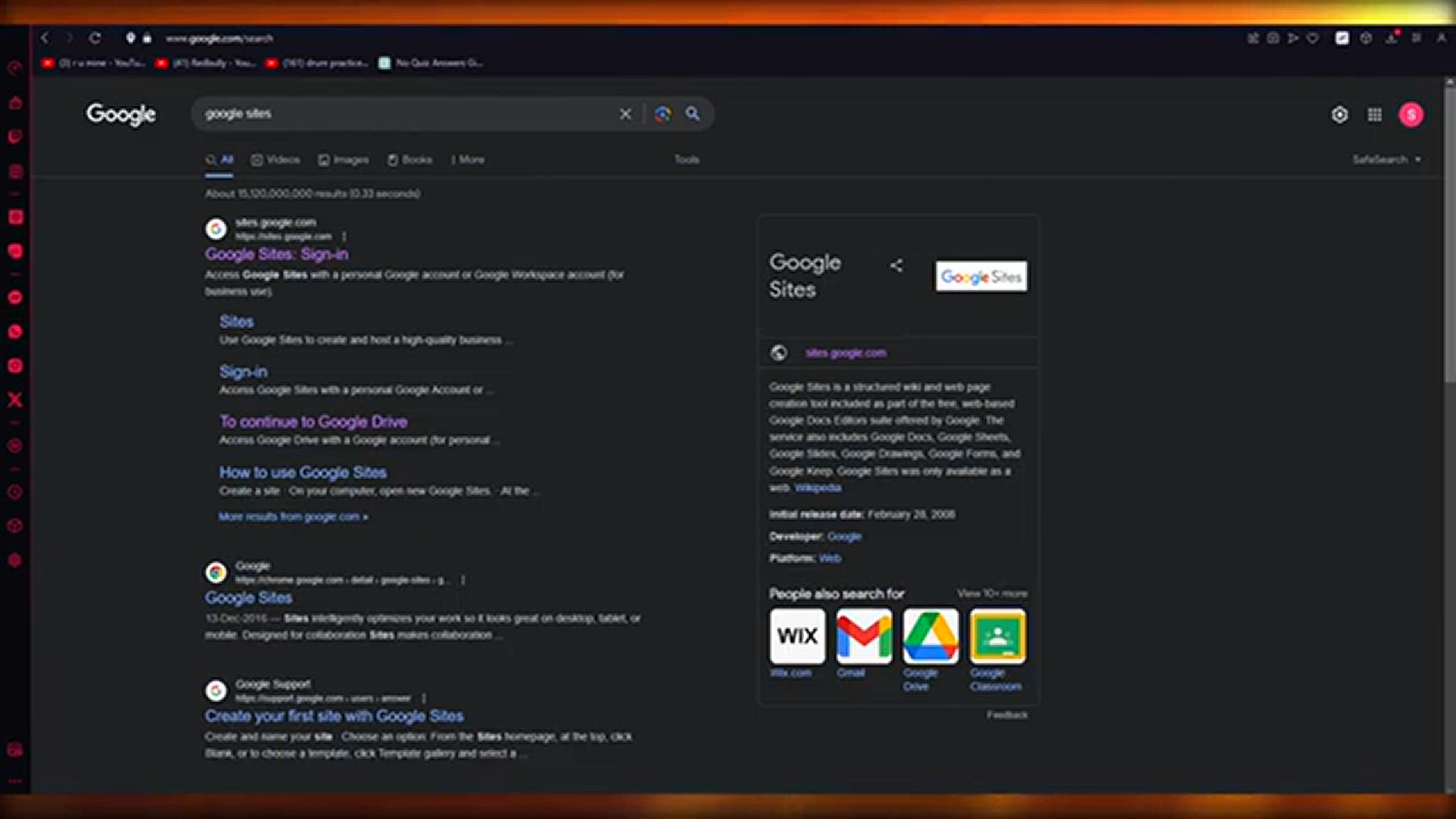Open Google quick settings gear
The width and height of the screenshot is (1456, 819).
point(1339,115)
